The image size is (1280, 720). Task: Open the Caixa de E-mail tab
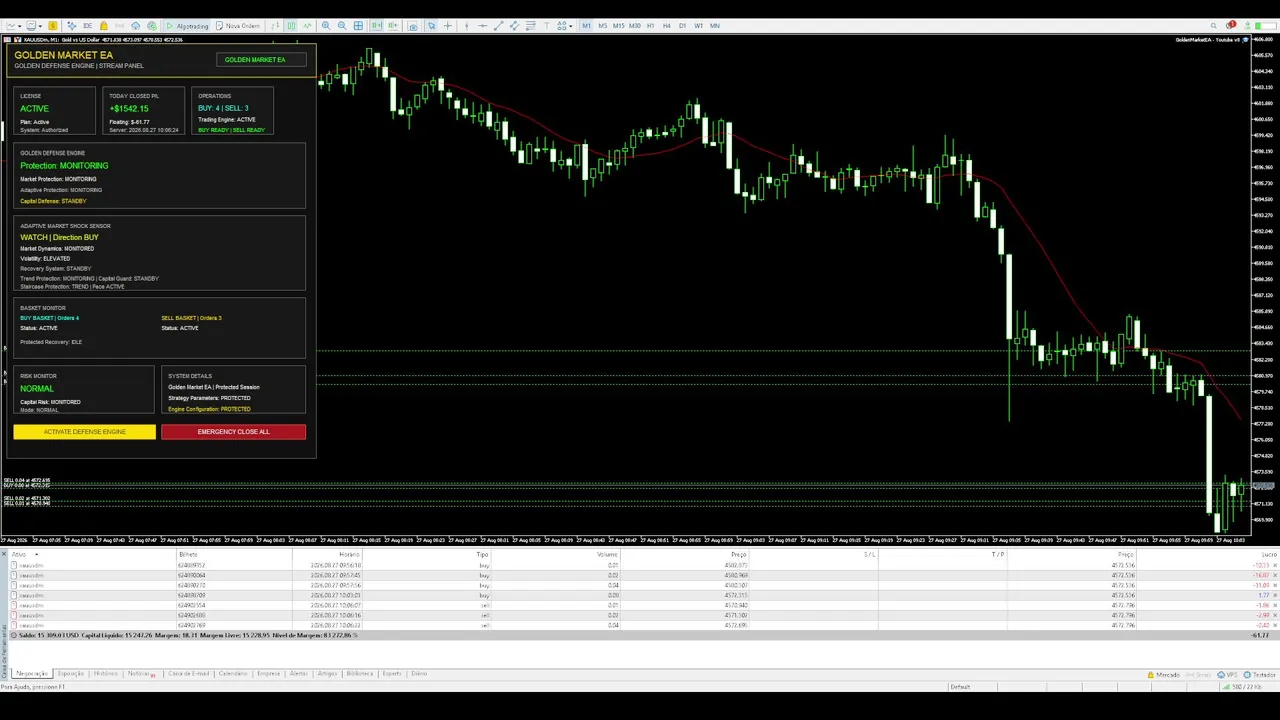[x=189, y=674]
